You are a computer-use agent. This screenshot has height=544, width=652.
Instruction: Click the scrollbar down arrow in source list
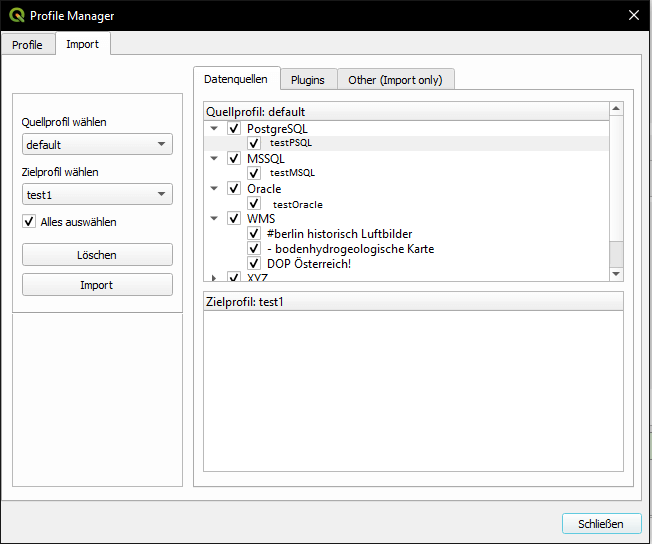click(616, 274)
